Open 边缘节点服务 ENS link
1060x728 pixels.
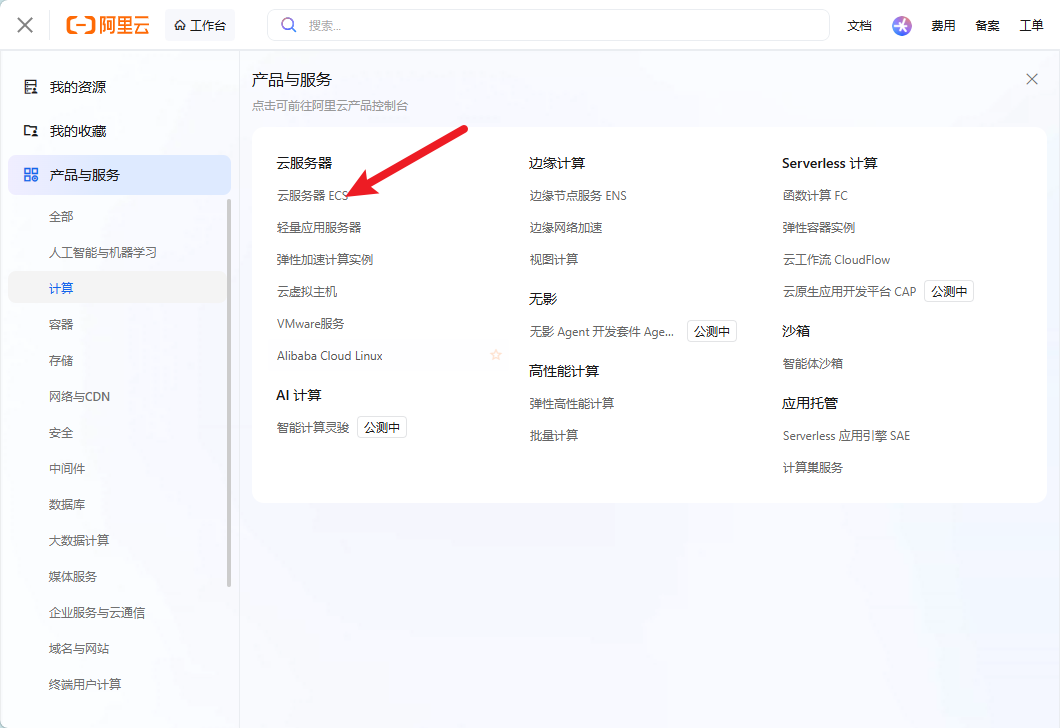[x=578, y=195]
